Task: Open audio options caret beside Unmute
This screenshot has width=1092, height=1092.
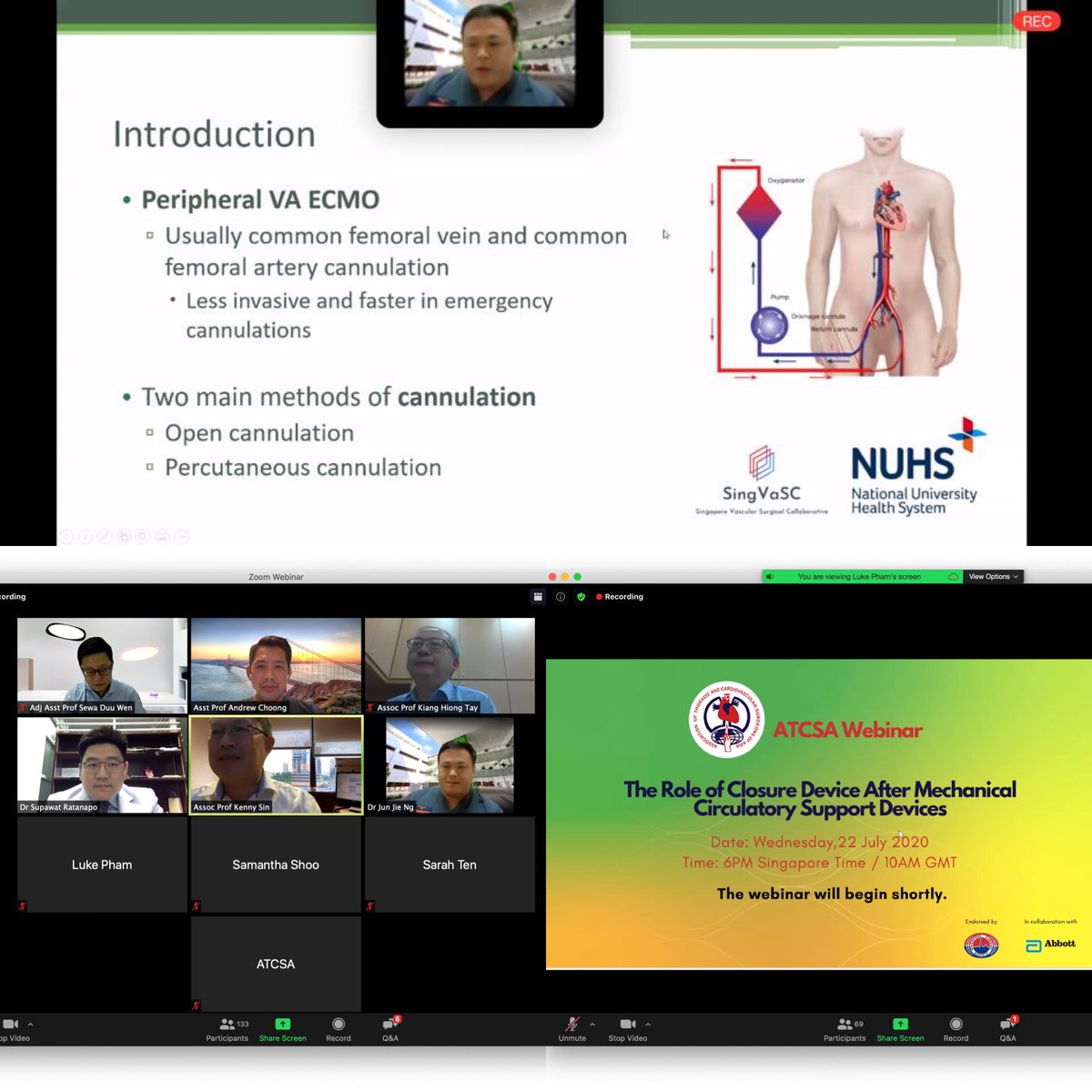Action: coord(591,1024)
